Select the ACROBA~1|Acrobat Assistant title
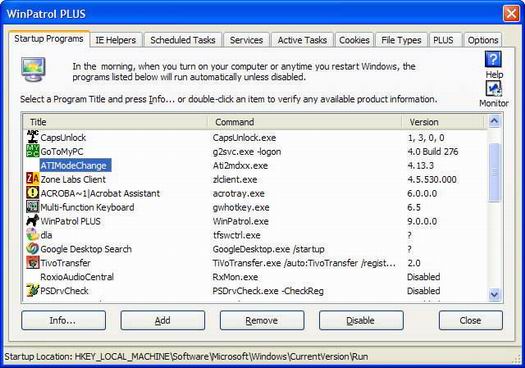Image resolution: width=525 pixels, height=368 pixels. pyautogui.click(x=100, y=193)
